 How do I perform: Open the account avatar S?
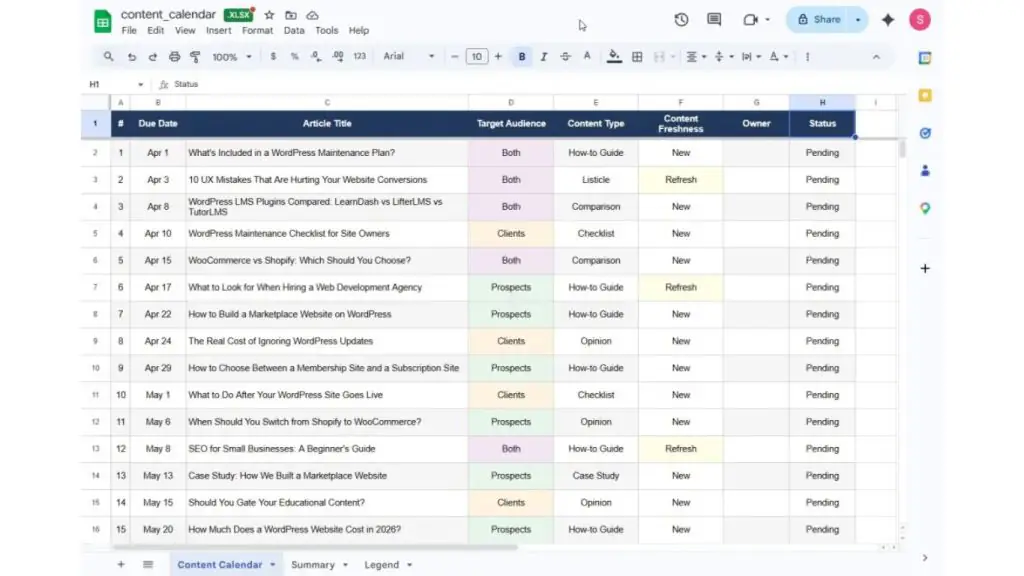(920, 20)
